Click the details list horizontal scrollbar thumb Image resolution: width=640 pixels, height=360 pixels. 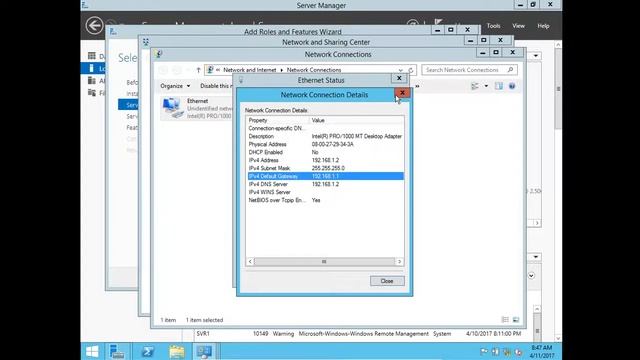tap(324, 262)
